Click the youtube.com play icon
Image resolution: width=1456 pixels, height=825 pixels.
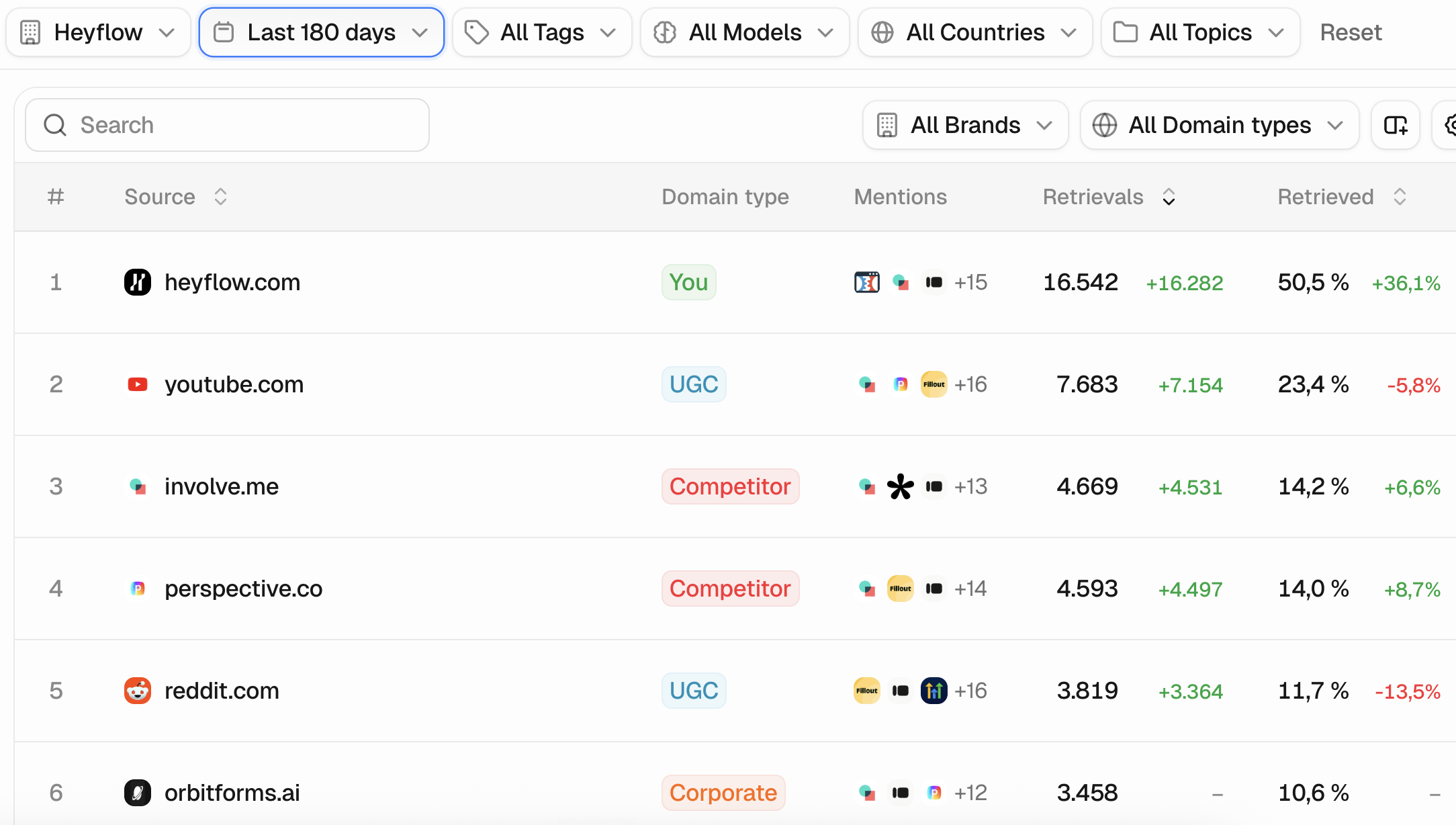point(138,384)
